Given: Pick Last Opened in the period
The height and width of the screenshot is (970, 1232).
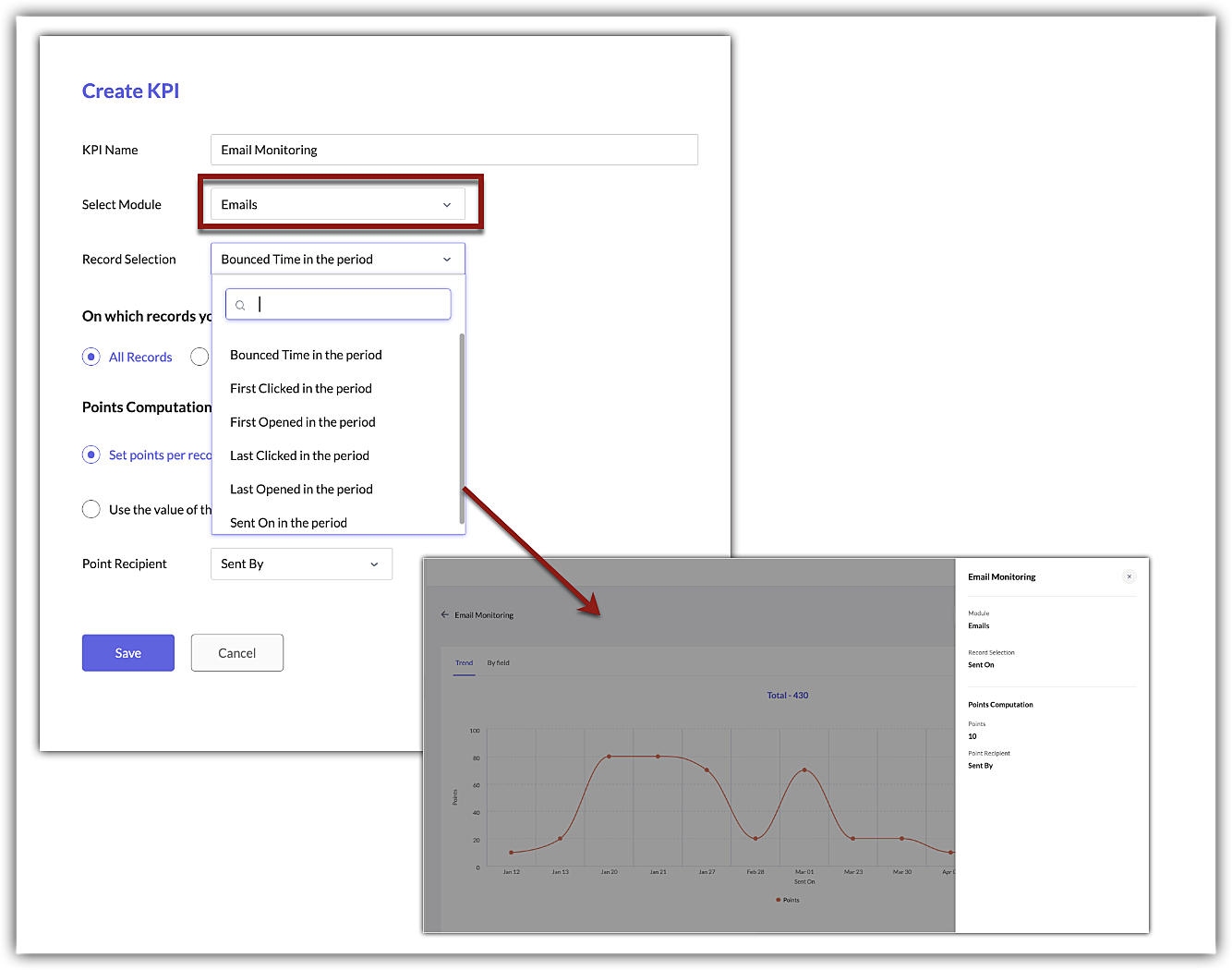Looking at the screenshot, I should click(301, 490).
